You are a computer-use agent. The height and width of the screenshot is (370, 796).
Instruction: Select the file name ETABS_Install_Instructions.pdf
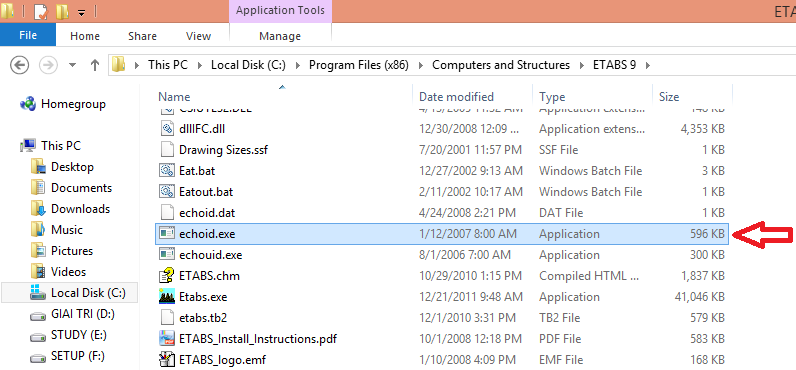click(258, 339)
